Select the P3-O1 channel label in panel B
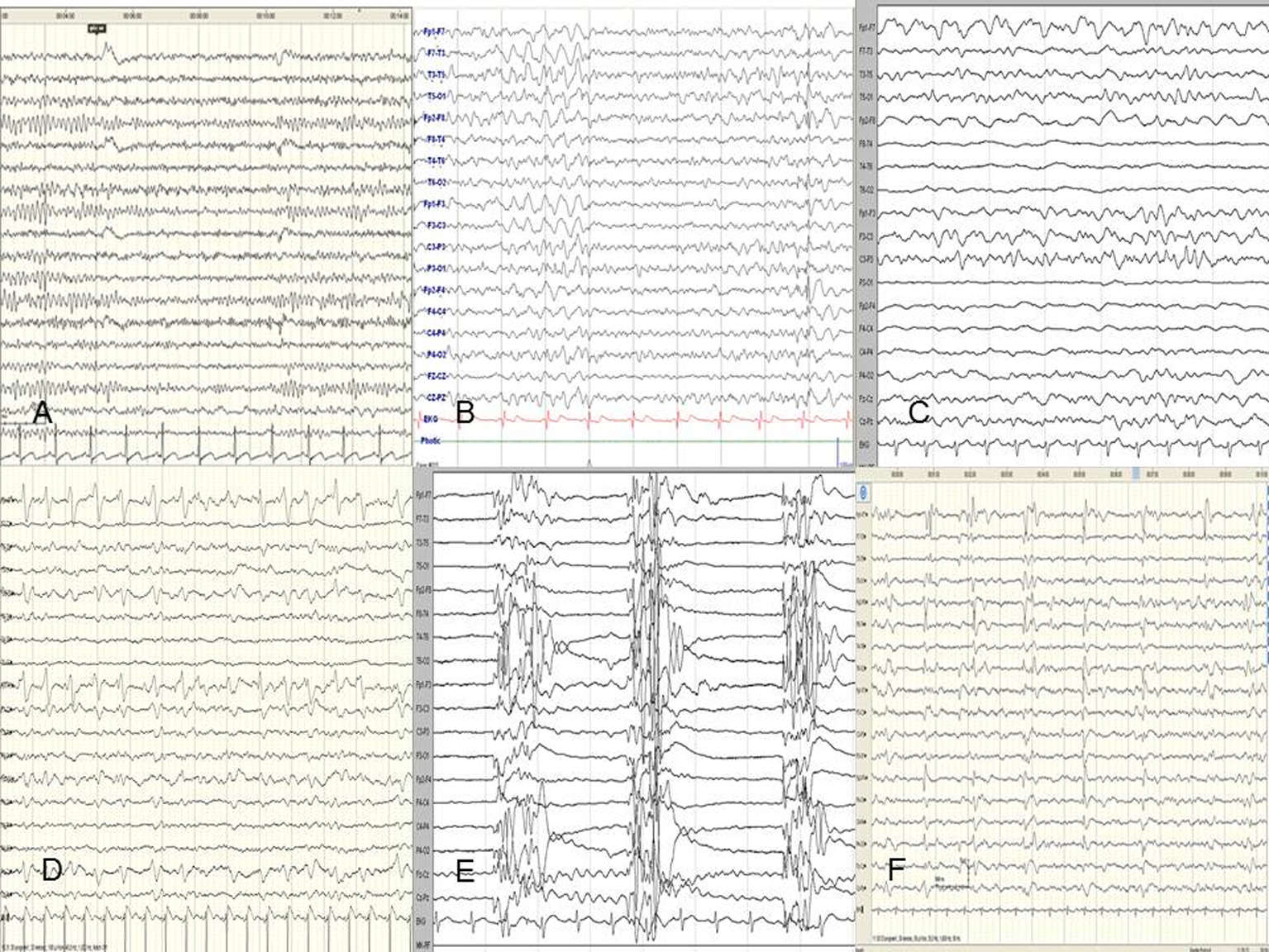 tap(436, 268)
